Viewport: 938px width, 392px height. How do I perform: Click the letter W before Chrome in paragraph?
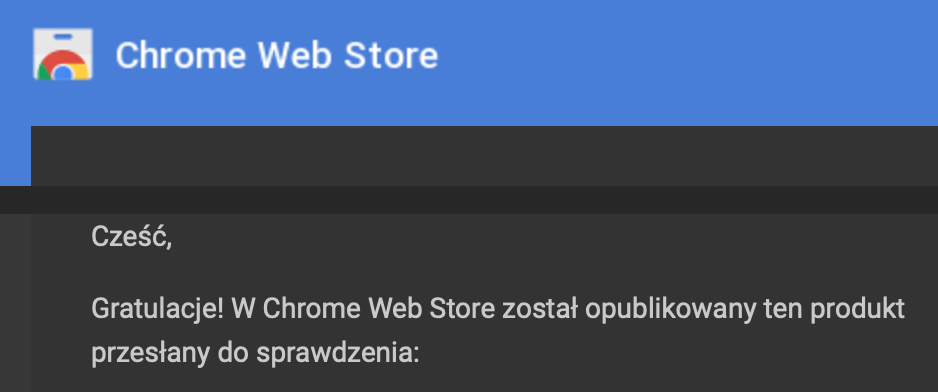click(x=243, y=309)
